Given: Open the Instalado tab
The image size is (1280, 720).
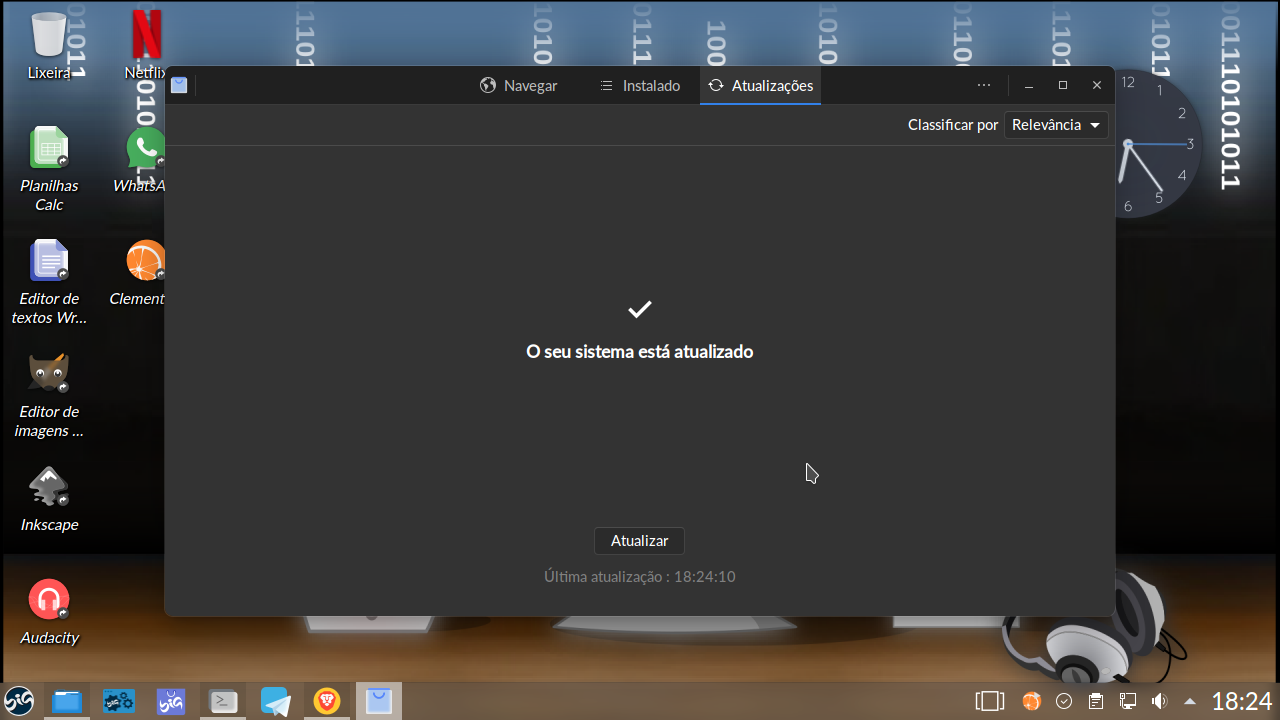Looking at the screenshot, I should (639, 86).
